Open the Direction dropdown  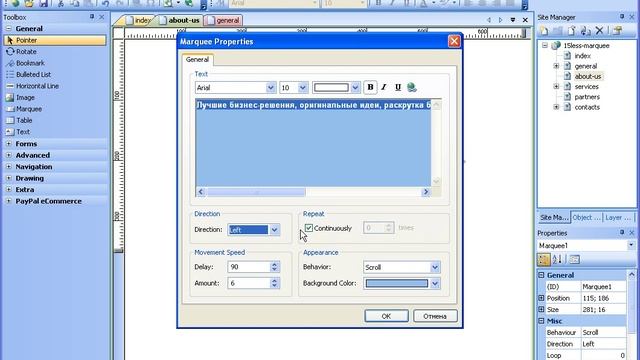[x=274, y=230]
